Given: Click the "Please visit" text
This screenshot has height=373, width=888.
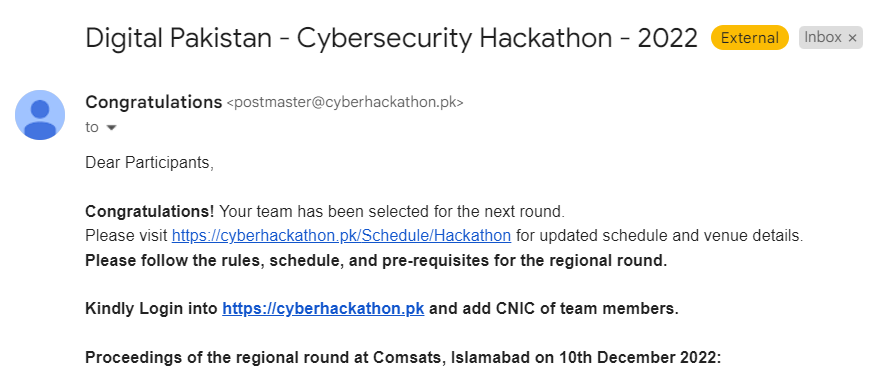Looking at the screenshot, I should coord(126,235).
